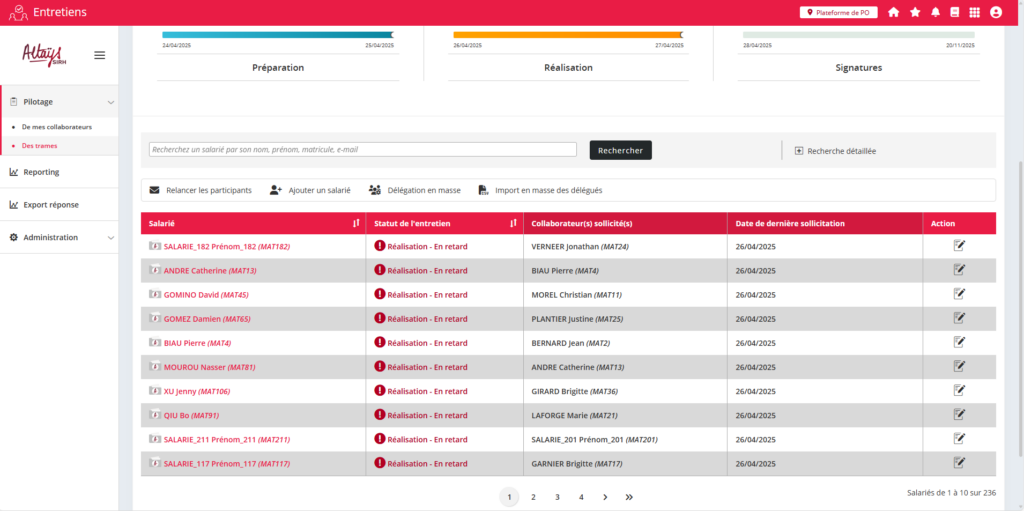This screenshot has height=511, width=1024.
Task: Collapse the Pilotage menu section
Action: pos(111,102)
